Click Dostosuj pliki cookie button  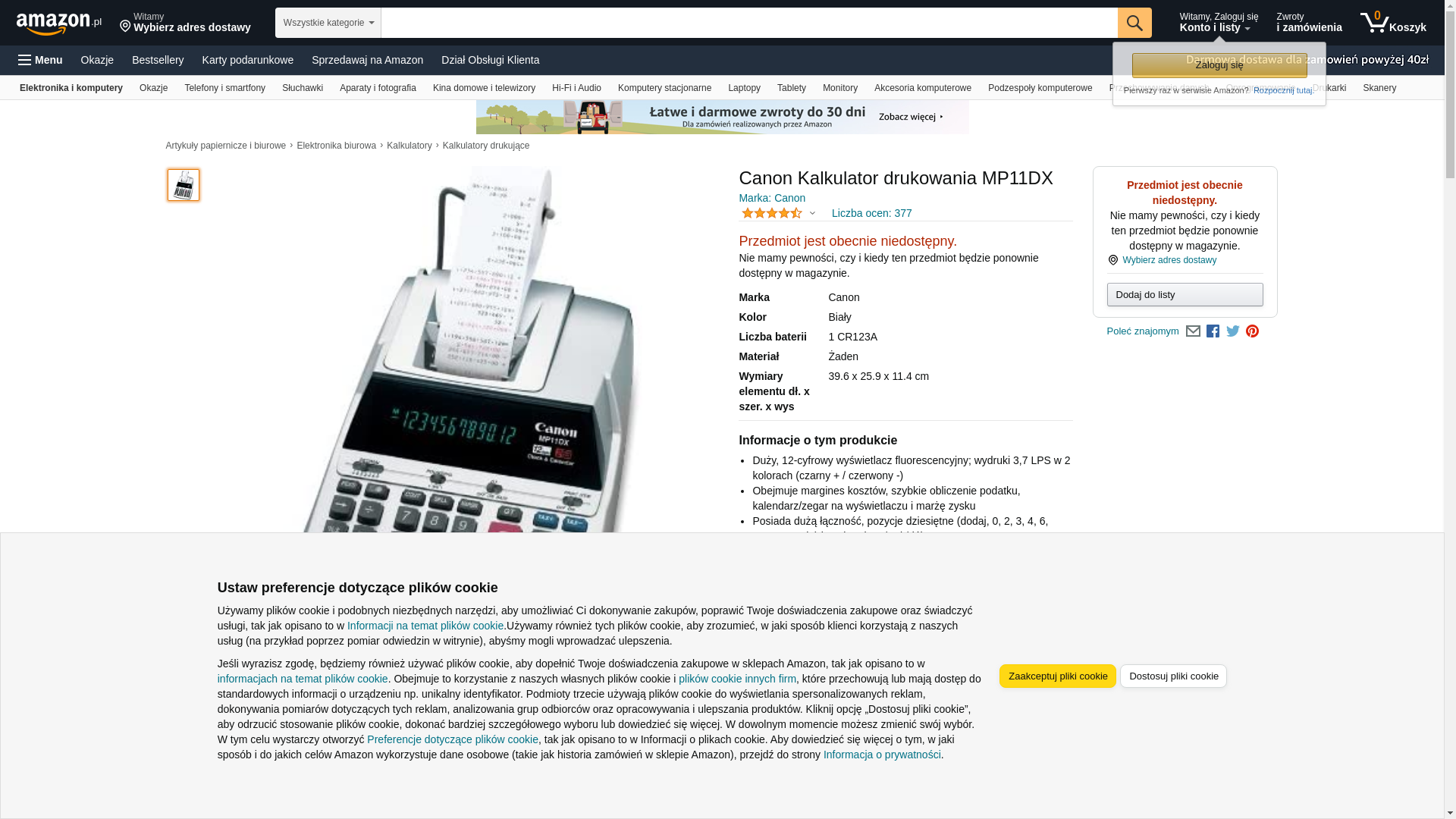[x=1173, y=676]
